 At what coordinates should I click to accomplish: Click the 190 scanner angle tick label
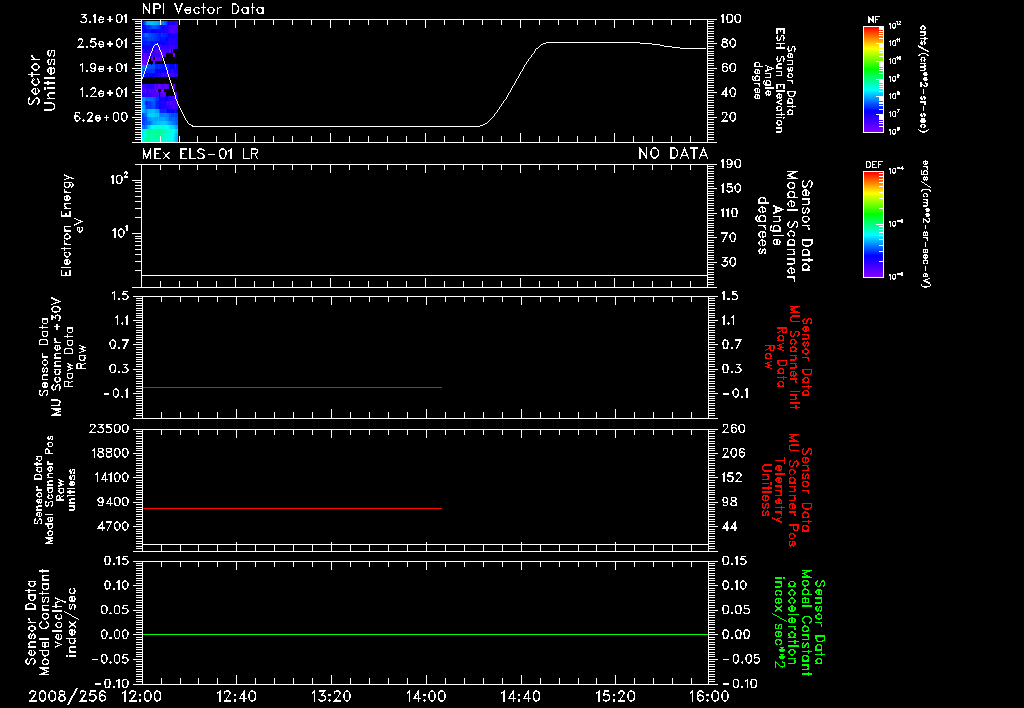pos(731,164)
